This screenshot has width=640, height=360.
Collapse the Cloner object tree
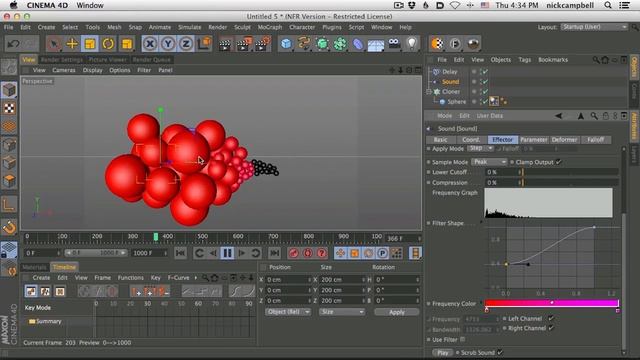click(x=429, y=92)
